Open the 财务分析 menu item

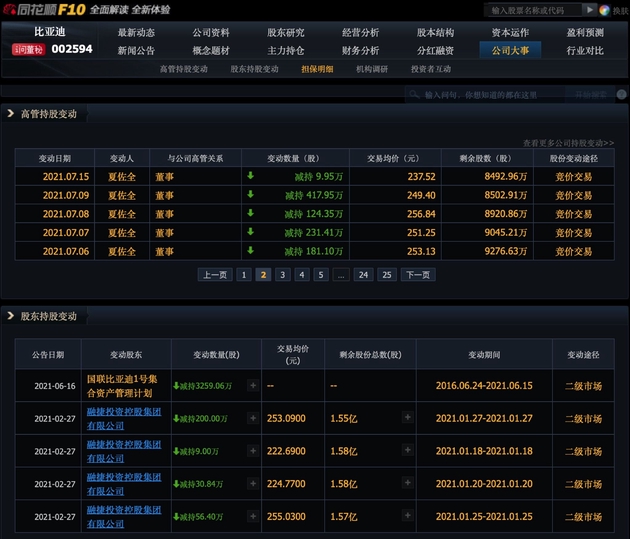360,50
